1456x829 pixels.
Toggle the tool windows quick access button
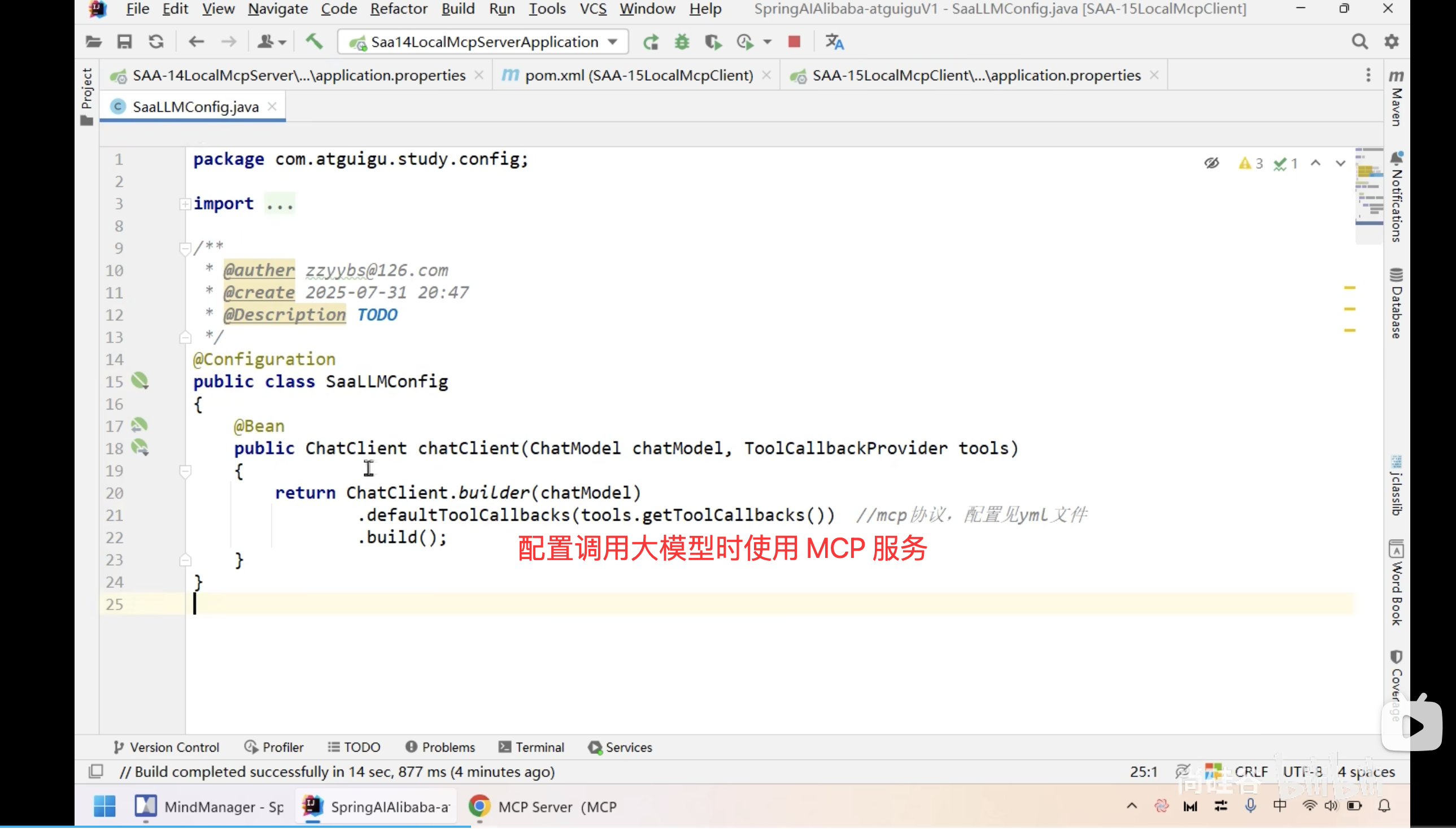click(95, 772)
